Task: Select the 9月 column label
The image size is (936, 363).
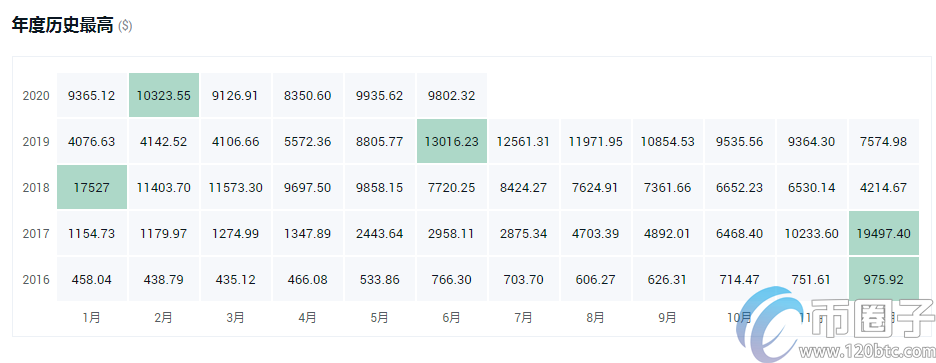Action: click(x=667, y=318)
